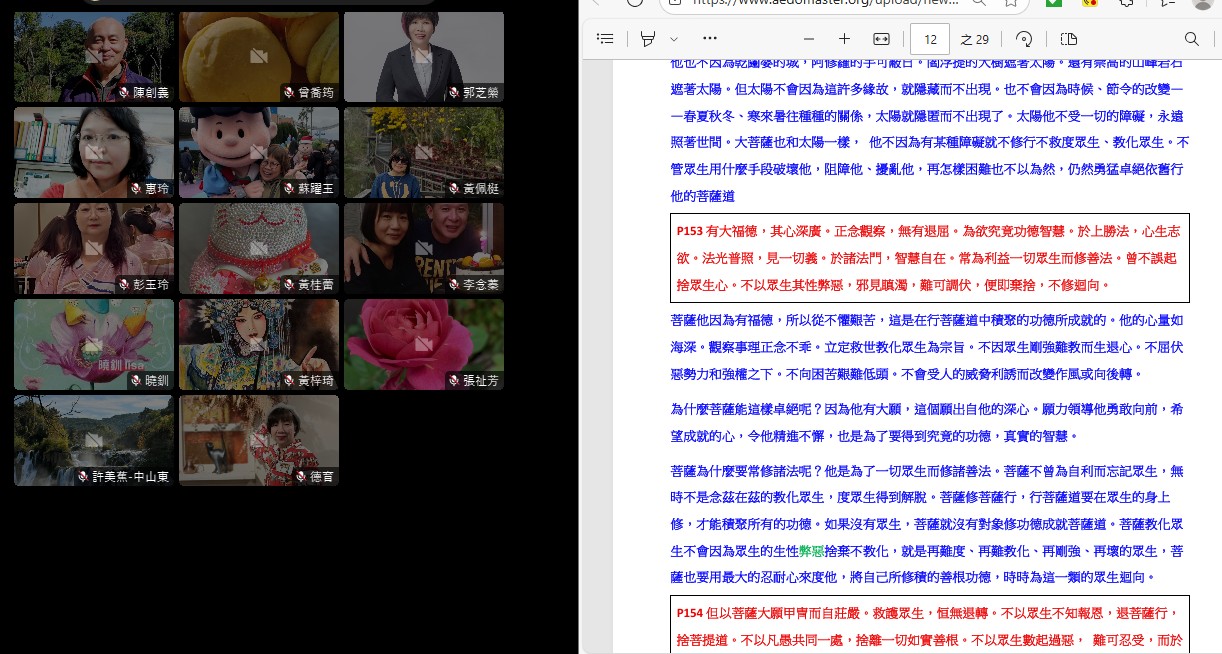
Task: Select the PDF highlight tool
Action: click(x=648, y=39)
